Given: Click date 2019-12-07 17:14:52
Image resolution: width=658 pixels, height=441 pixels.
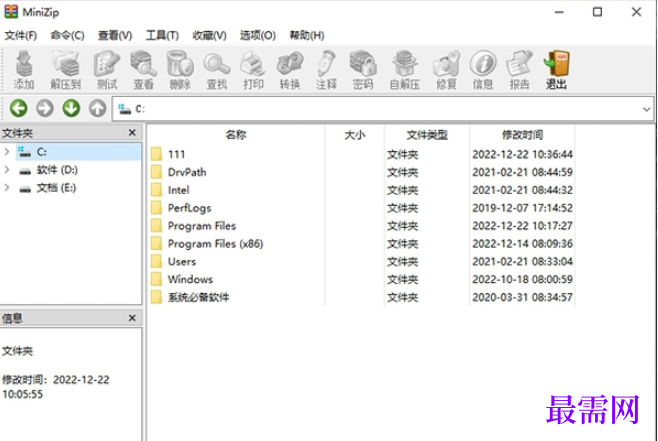Looking at the screenshot, I should coord(522,208).
